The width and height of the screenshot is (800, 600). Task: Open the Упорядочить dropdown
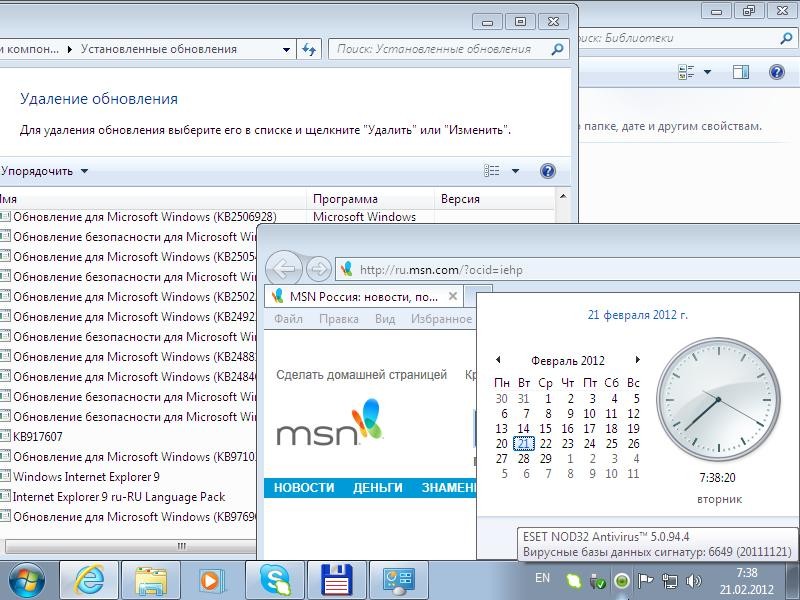[x=44, y=171]
